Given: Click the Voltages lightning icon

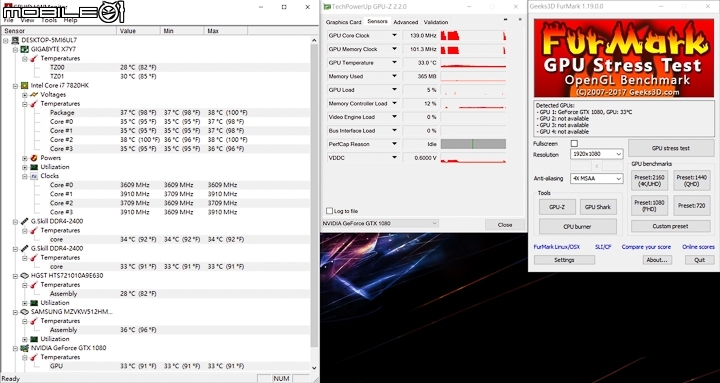Looking at the screenshot, I should click(34, 95).
